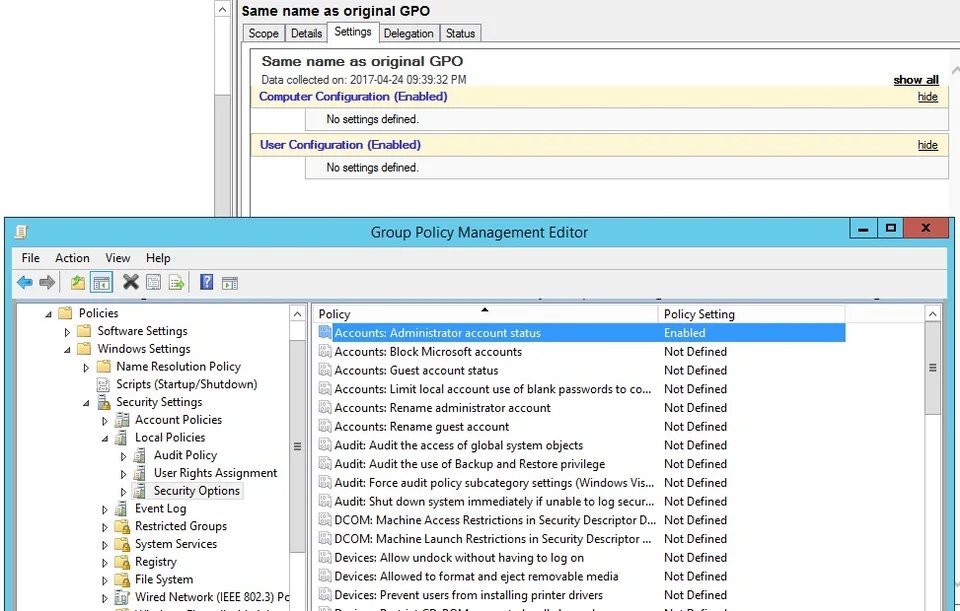Click the Policies folder icon
This screenshot has width=960, height=611.
pyautogui.click(x=66, y=313)
